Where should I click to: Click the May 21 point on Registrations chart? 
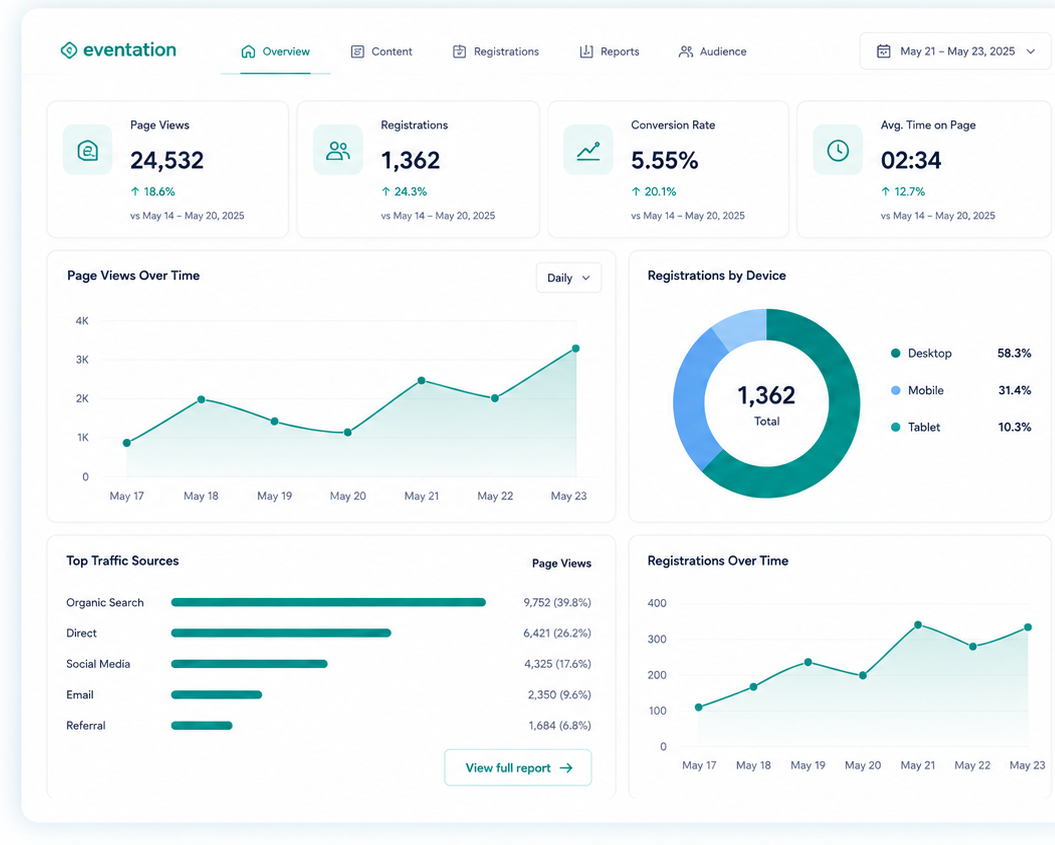tap(918, 625)
